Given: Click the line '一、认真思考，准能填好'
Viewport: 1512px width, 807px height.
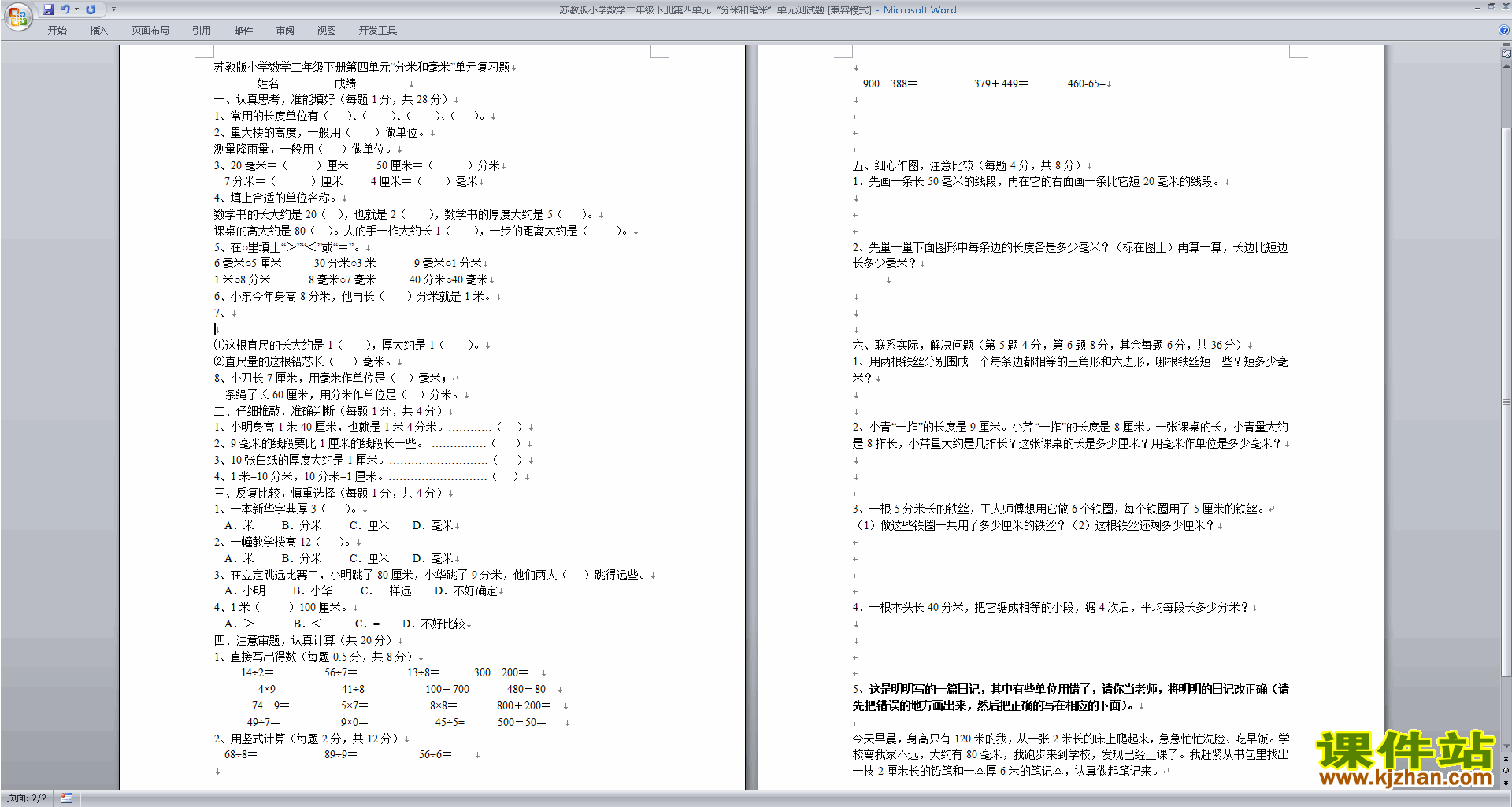Looking at the screenshot, I should point(332,99).
